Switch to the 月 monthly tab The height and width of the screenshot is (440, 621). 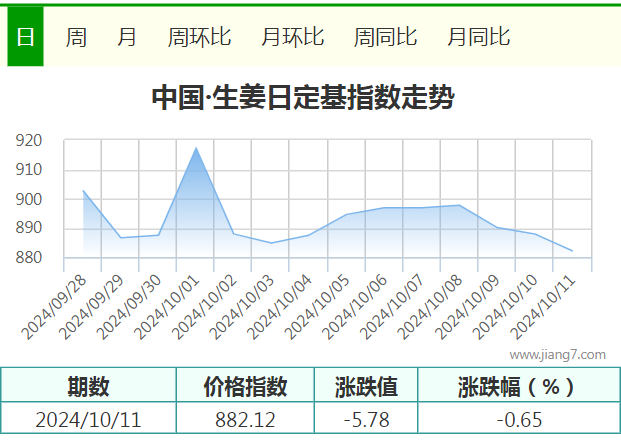(127, 37)
